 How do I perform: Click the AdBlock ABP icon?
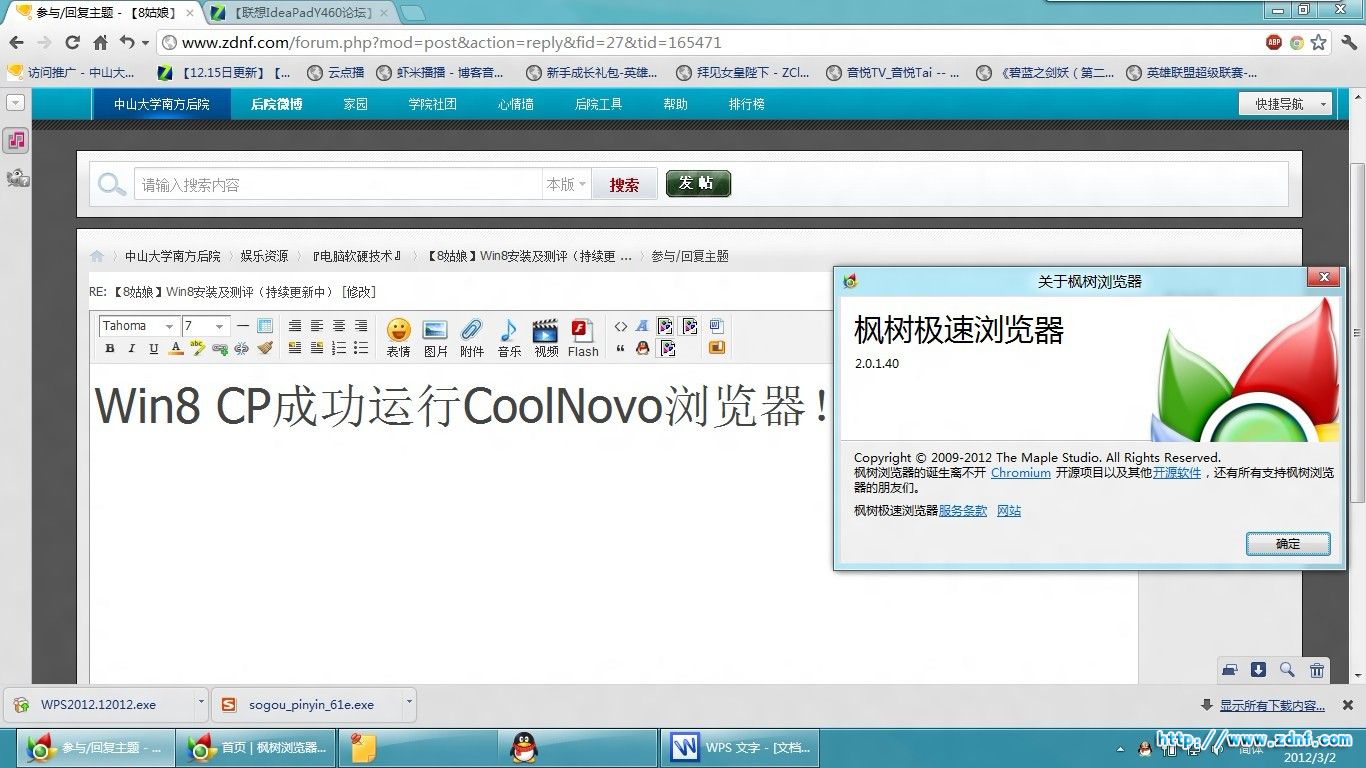click(x=1274, y=42)
